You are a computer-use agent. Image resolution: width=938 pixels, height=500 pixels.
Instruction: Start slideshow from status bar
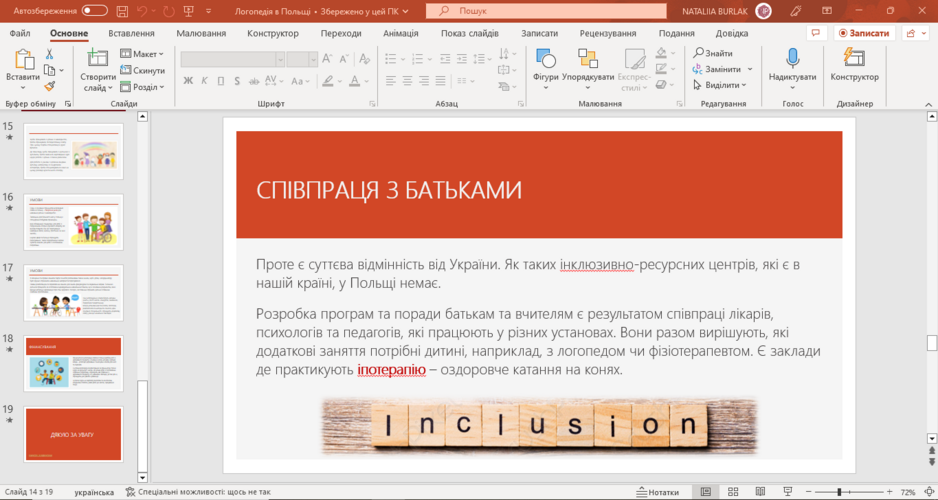point(788,492)
